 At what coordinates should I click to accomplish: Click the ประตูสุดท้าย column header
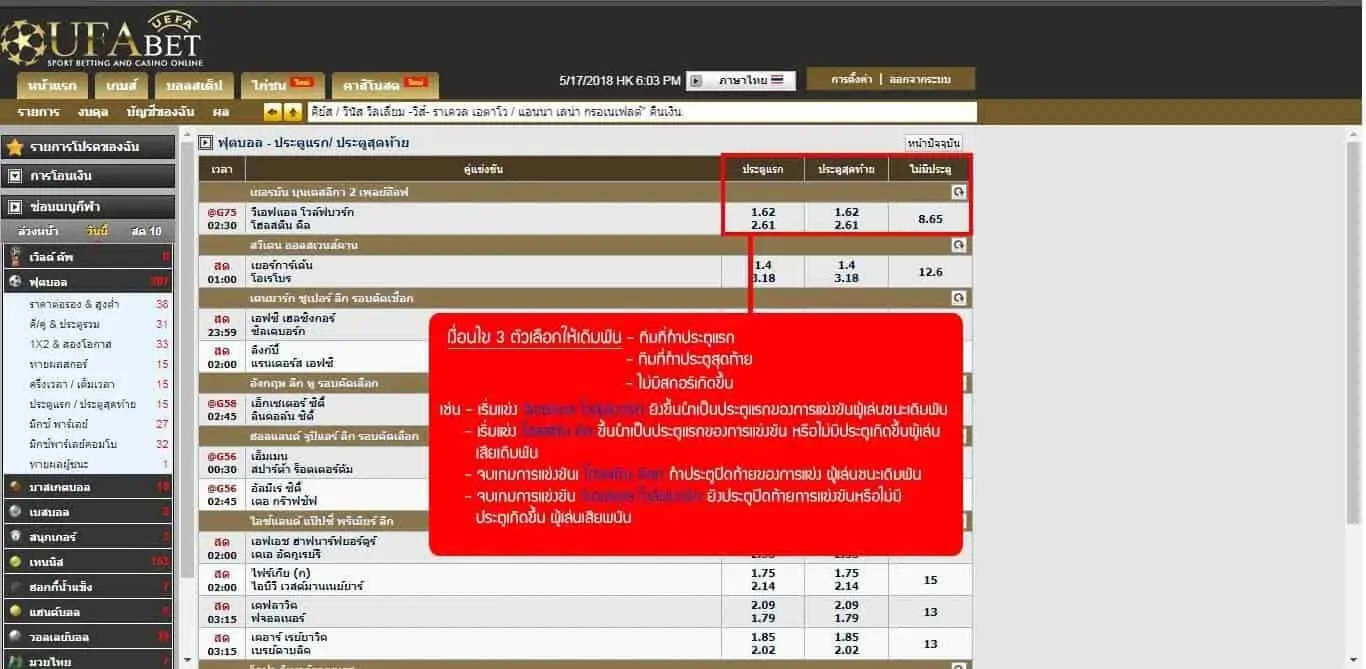click(846, 169)
